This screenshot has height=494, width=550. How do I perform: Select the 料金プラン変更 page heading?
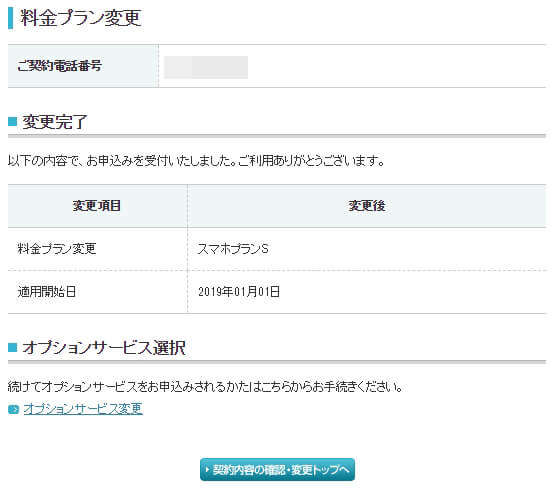pyautogui.click(x=81, y=18)
